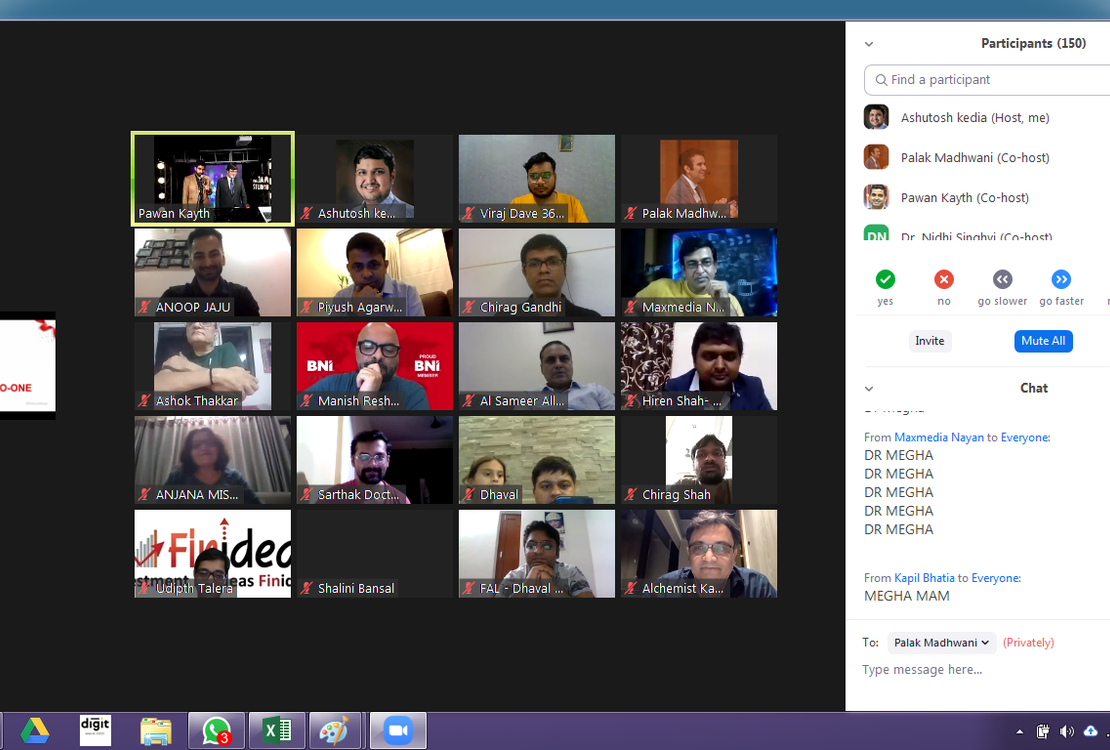Collapse the Chat panel chevron
This screenshot has width=1110, height=750.
coord(869,389)
